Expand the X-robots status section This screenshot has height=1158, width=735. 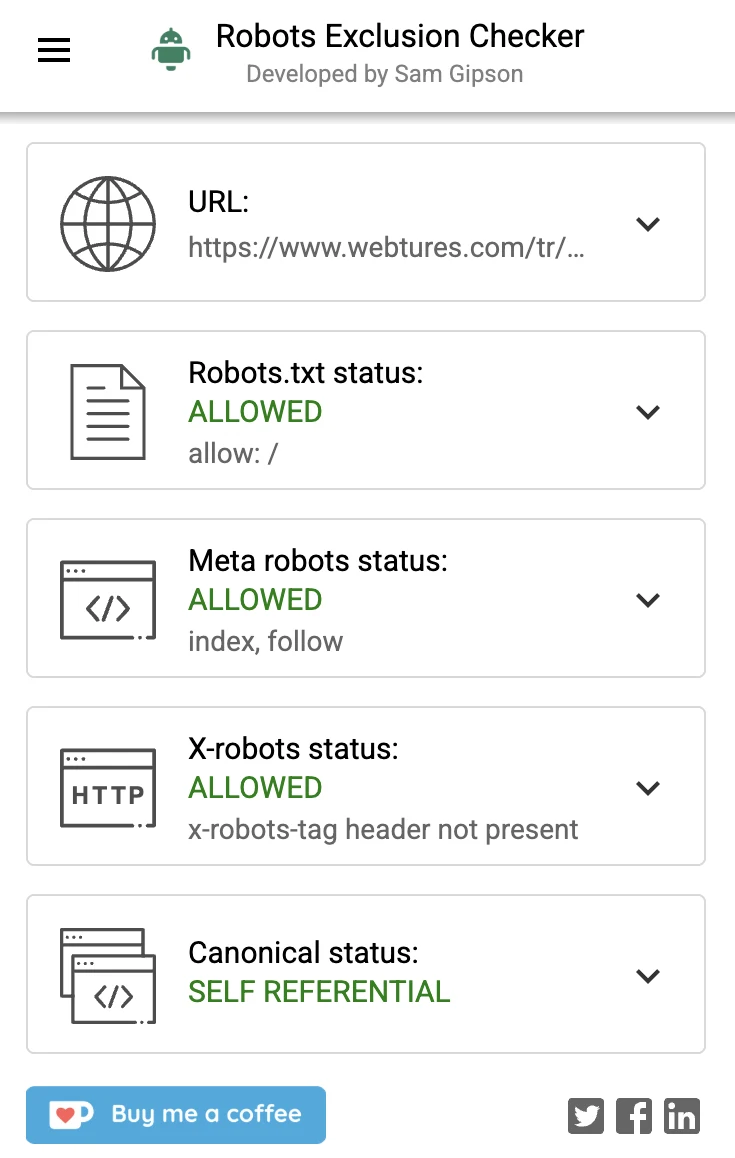[x=648, y=787]
